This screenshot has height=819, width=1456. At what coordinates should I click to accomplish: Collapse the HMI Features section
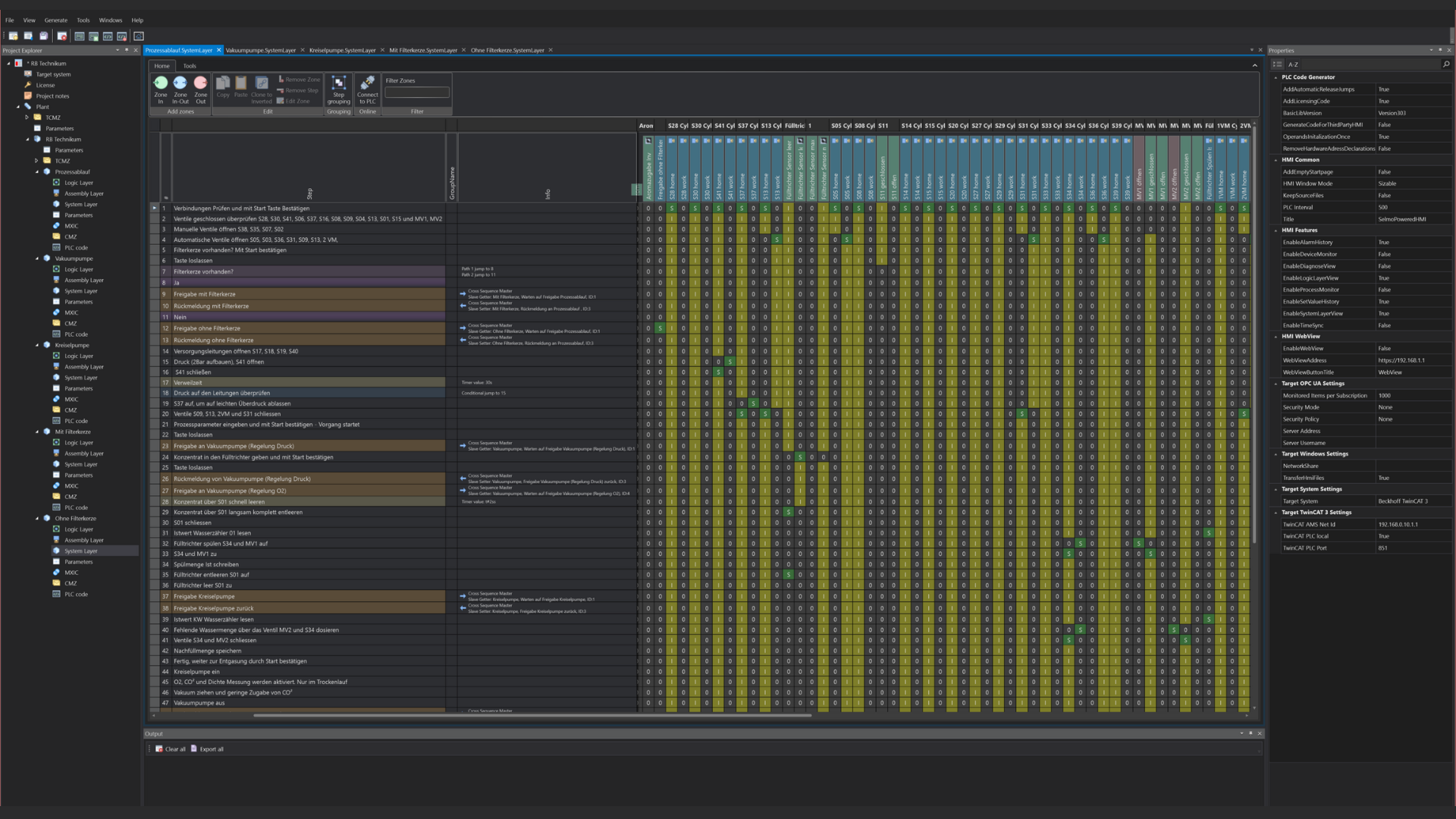pyautogui.click(x=1276, y=231)
